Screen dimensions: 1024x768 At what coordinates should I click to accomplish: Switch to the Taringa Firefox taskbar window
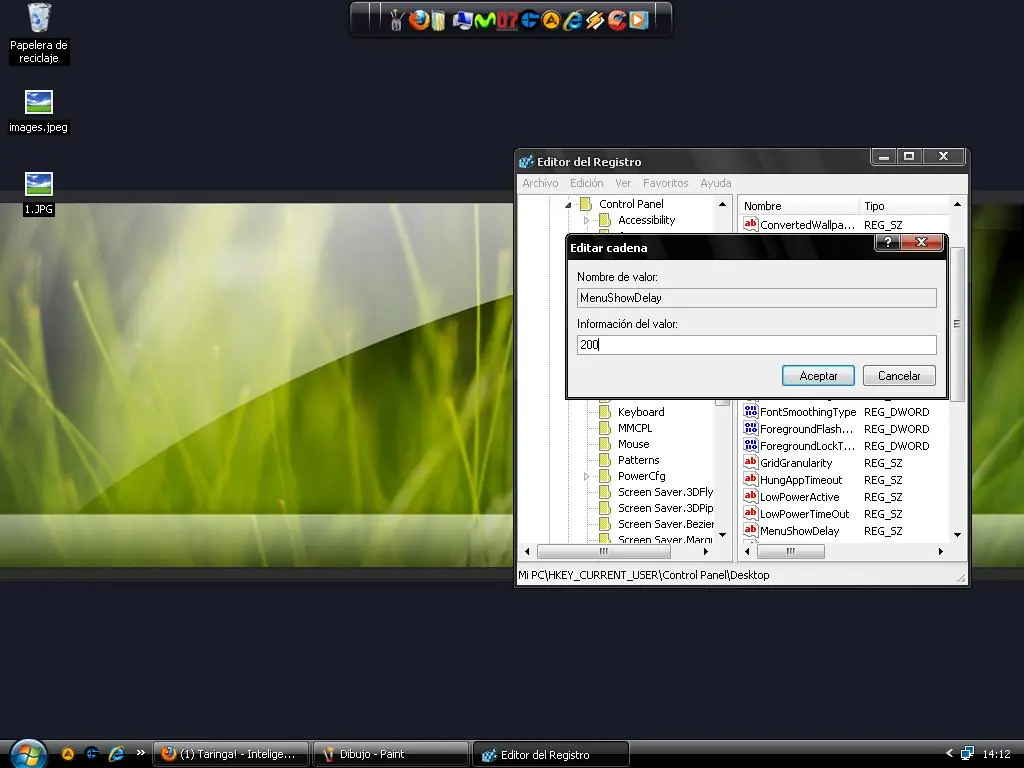[x=231, y=754]
